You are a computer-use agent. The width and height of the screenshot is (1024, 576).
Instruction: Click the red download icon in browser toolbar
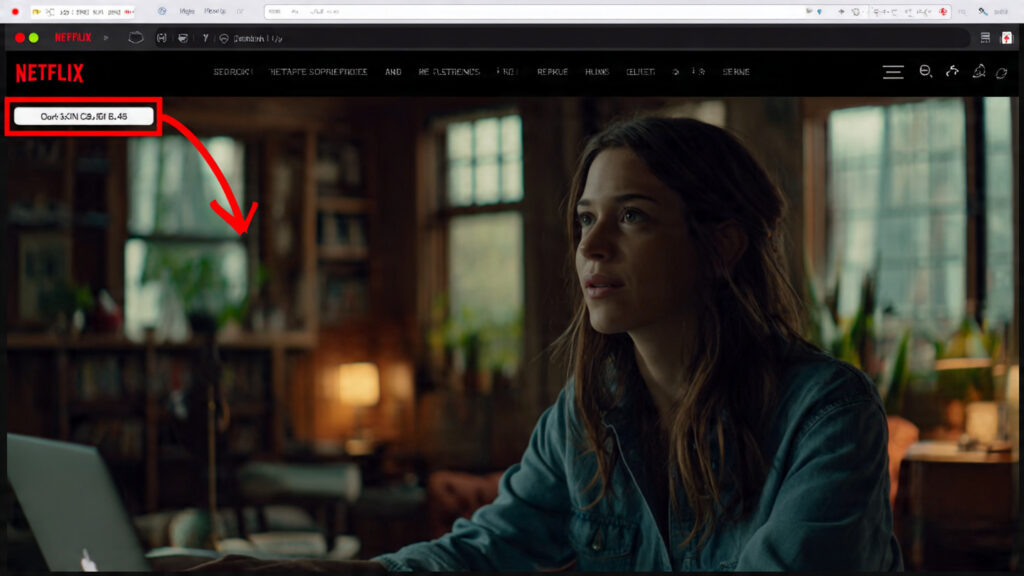coord(941,11)
